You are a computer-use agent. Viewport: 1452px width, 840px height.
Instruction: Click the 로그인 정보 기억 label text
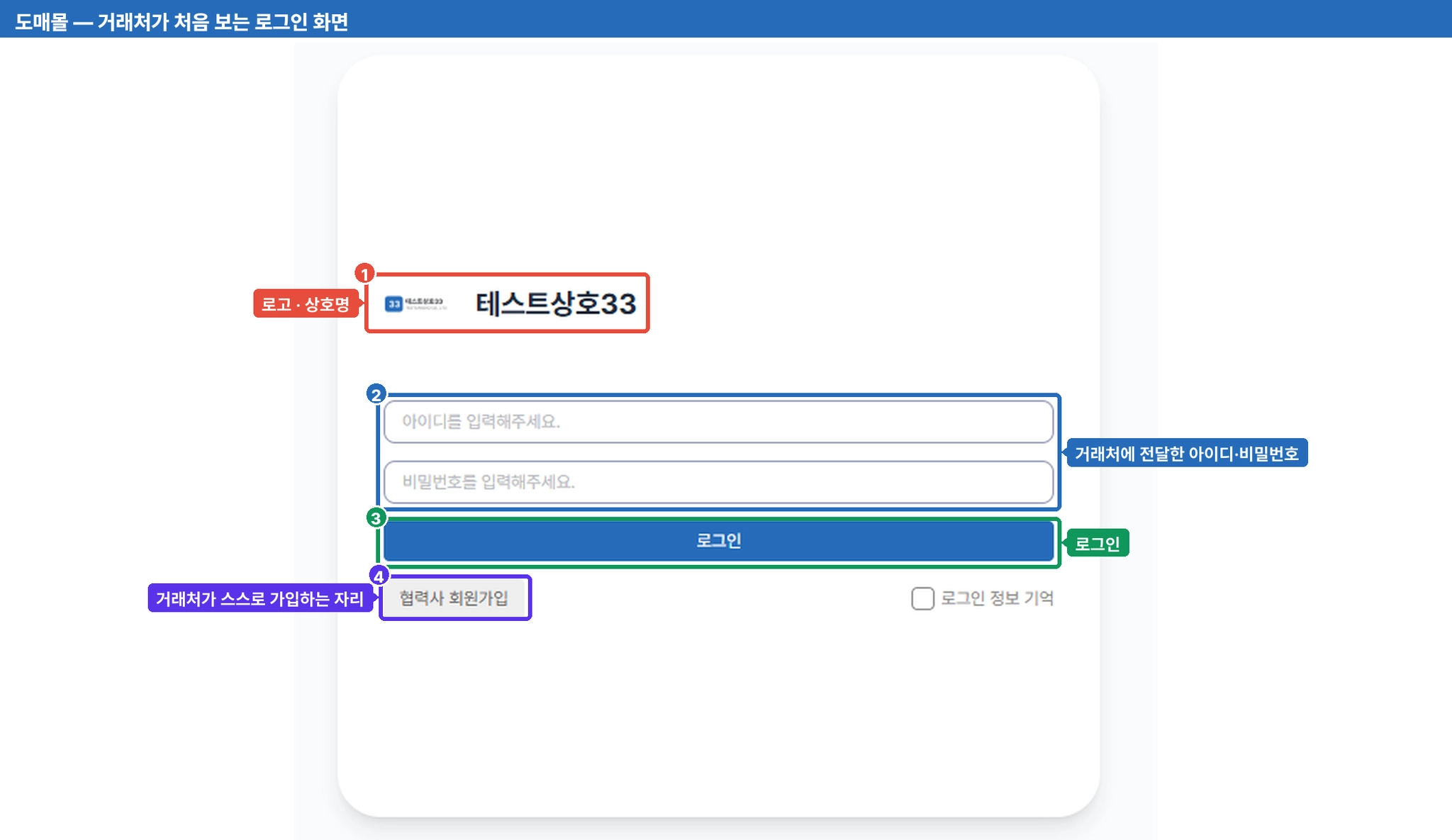[x=997, y=598]
